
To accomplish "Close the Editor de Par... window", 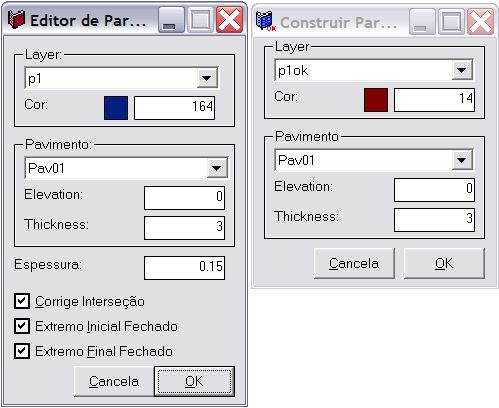I will [229, 20].
